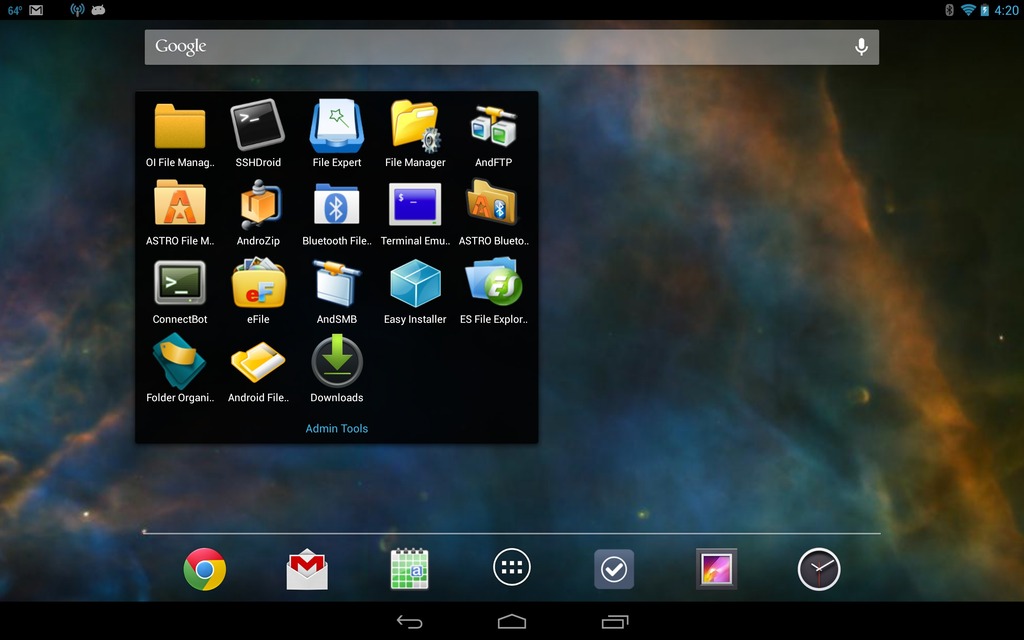Open the all apps drawer
Image resolution: width=1024 pixels, height=640 pixels.
pos(512,568)
